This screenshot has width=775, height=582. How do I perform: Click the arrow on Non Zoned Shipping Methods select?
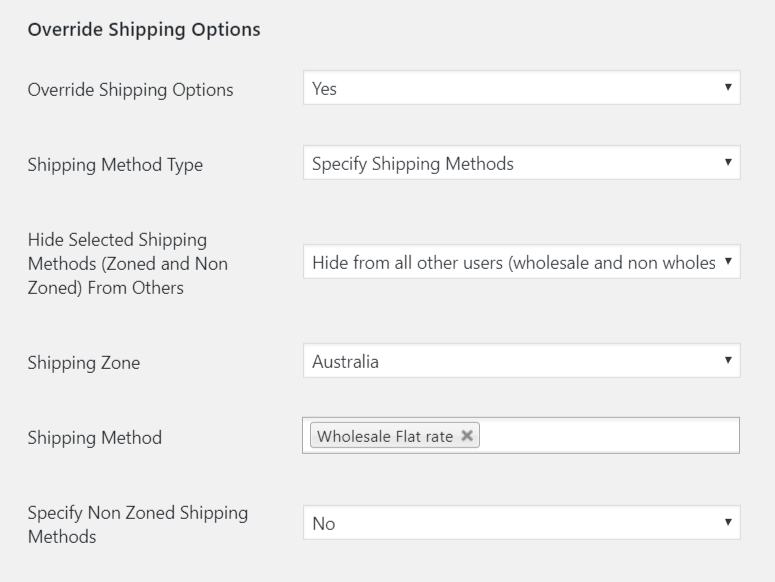[x=727, y=522]
